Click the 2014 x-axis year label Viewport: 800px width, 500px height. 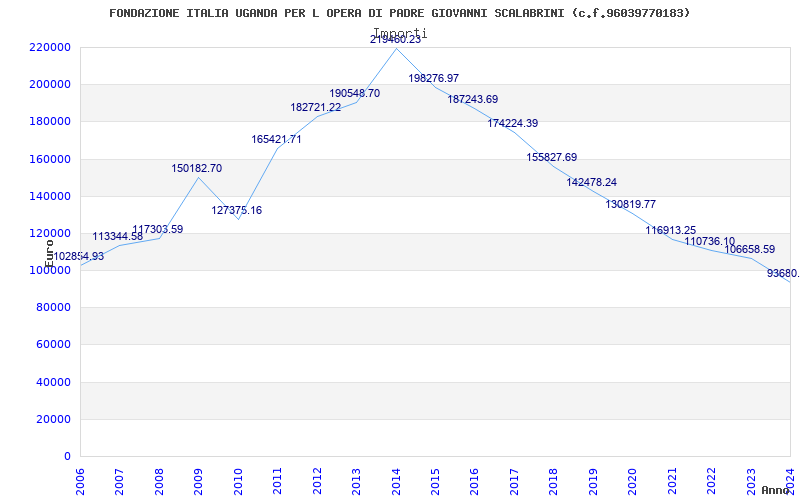tap(396, 481)
